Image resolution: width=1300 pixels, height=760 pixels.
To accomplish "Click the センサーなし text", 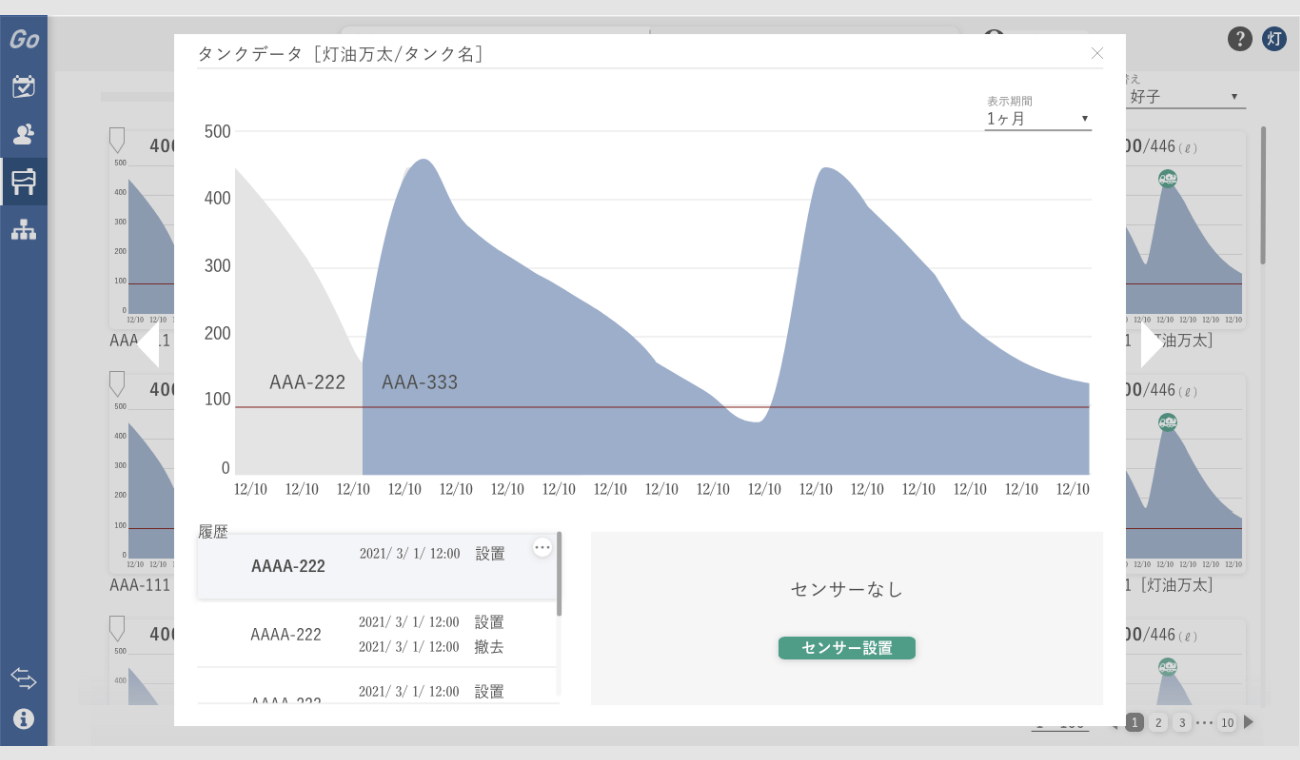I will [847, 589].
